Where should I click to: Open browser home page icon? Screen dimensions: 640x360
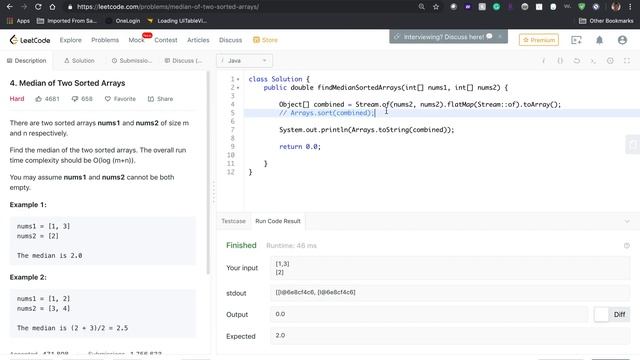[52, 7]
